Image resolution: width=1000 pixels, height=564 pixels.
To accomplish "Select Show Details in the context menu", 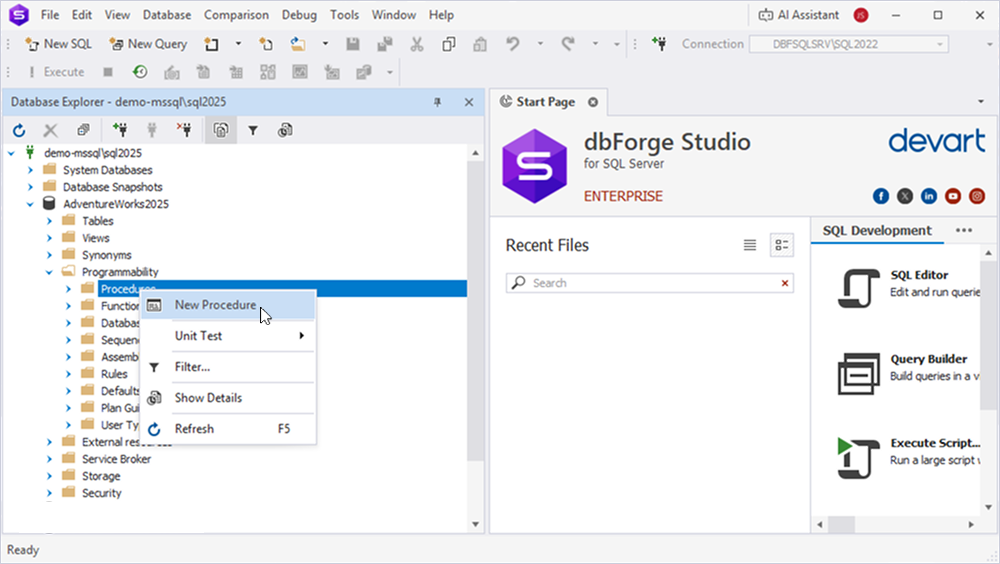I will 228,397.
